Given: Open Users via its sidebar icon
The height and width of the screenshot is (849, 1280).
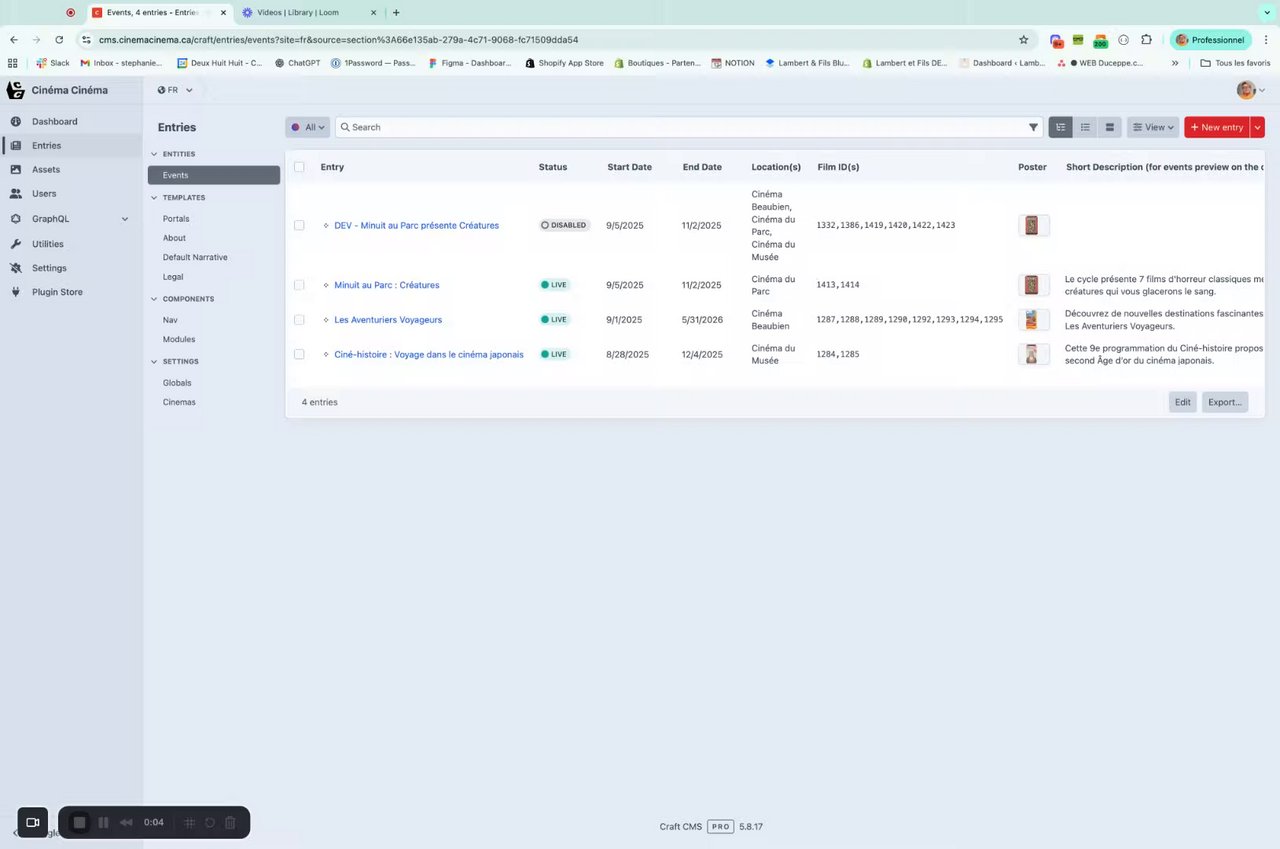Looking at the screenshot, I should tap(16, 194).
